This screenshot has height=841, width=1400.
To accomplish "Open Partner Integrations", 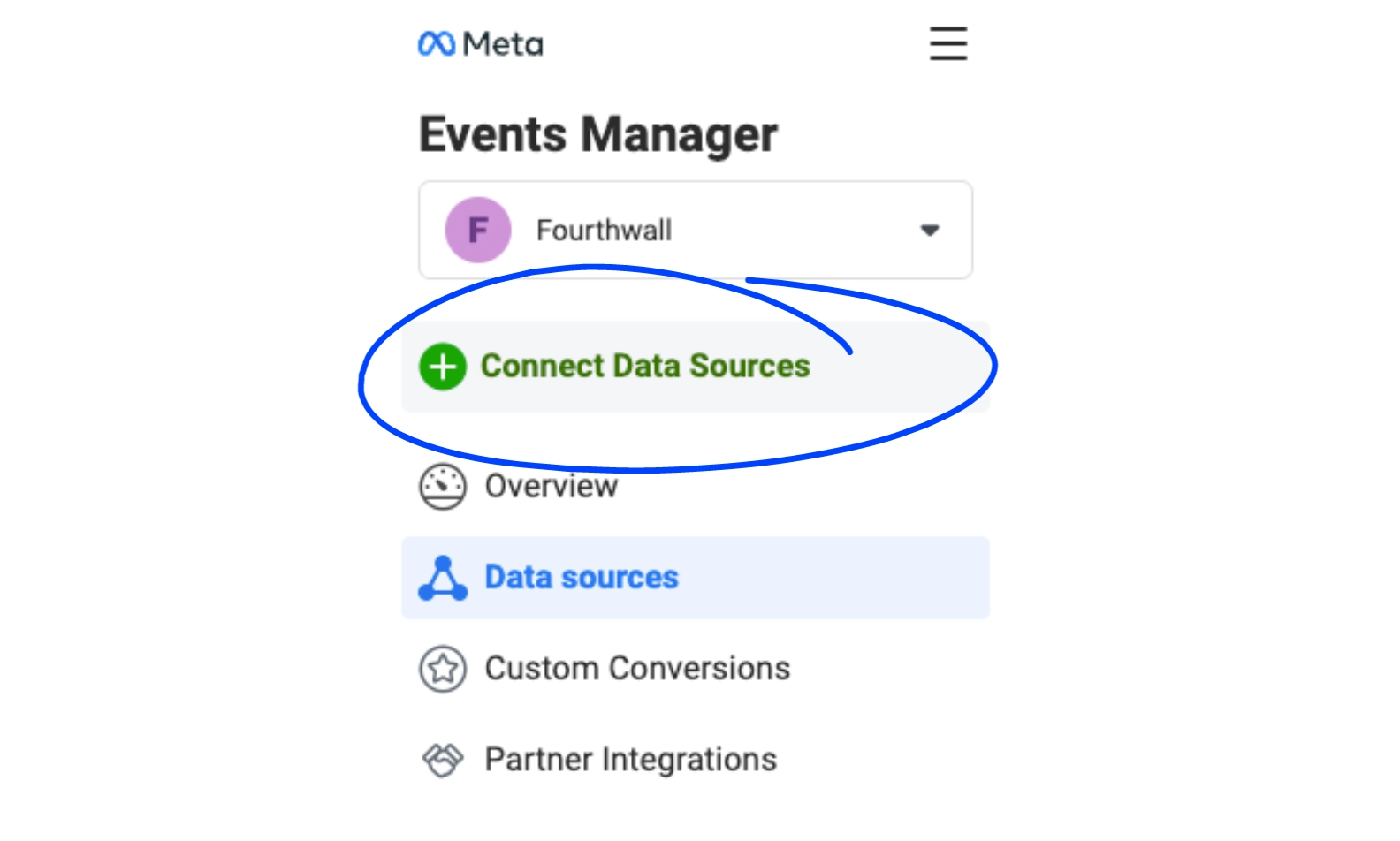I will (696, 760).
